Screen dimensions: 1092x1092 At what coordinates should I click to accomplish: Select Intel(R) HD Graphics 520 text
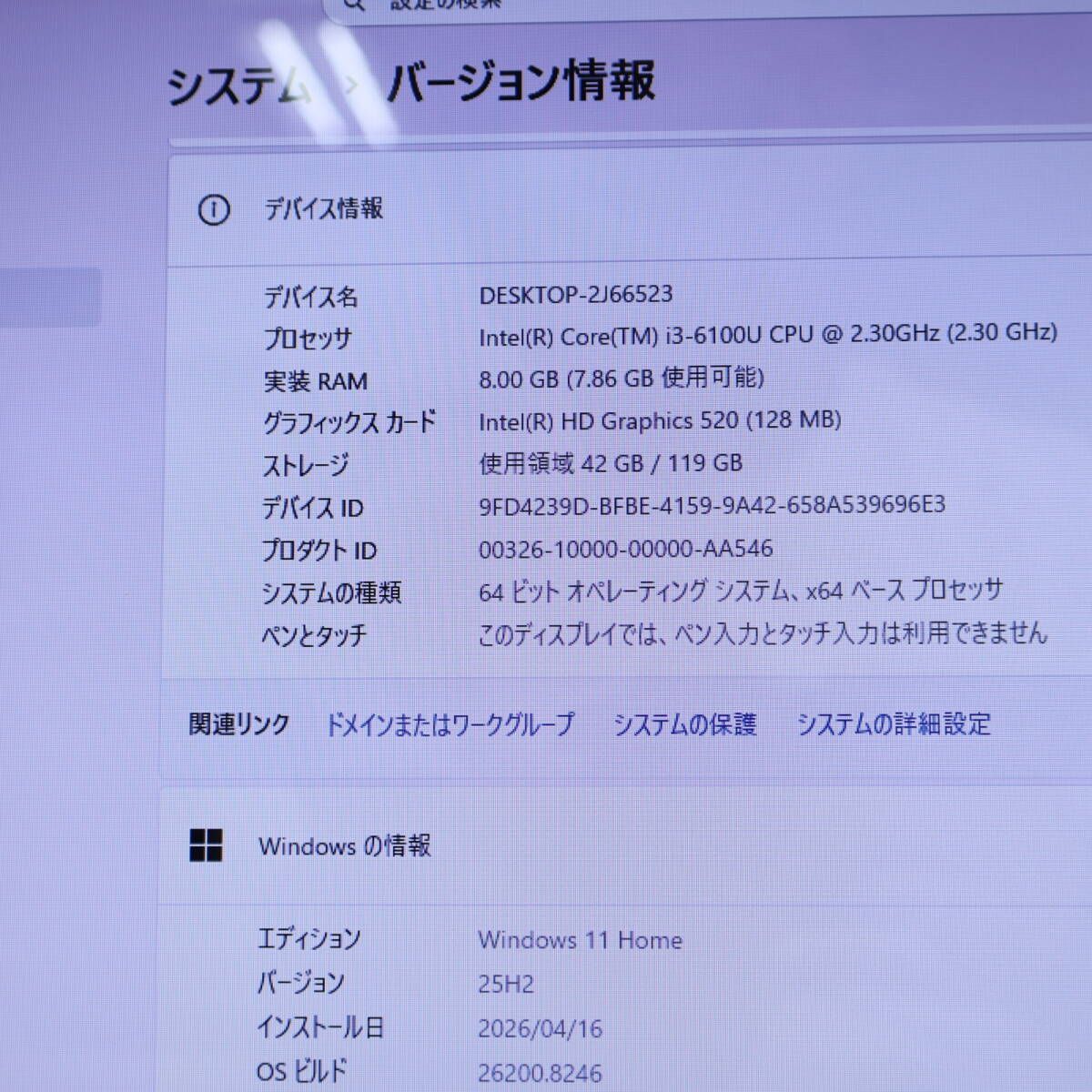click(x=660, y=420)
